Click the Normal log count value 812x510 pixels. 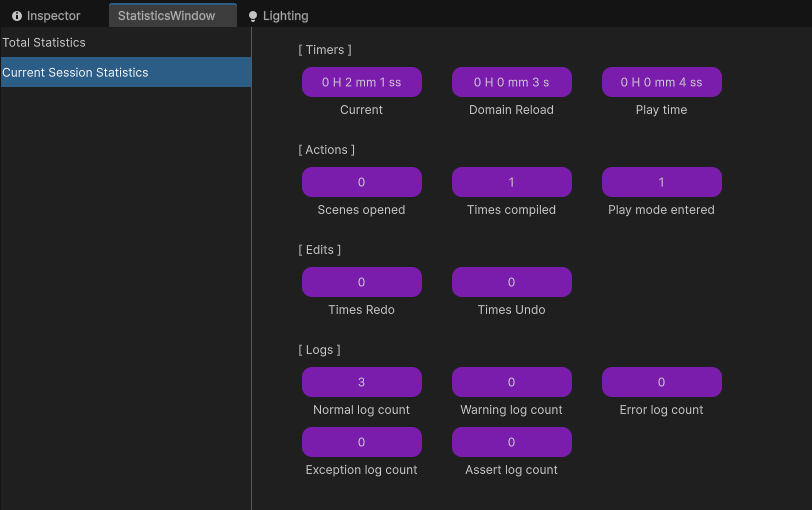pos(361,382)
